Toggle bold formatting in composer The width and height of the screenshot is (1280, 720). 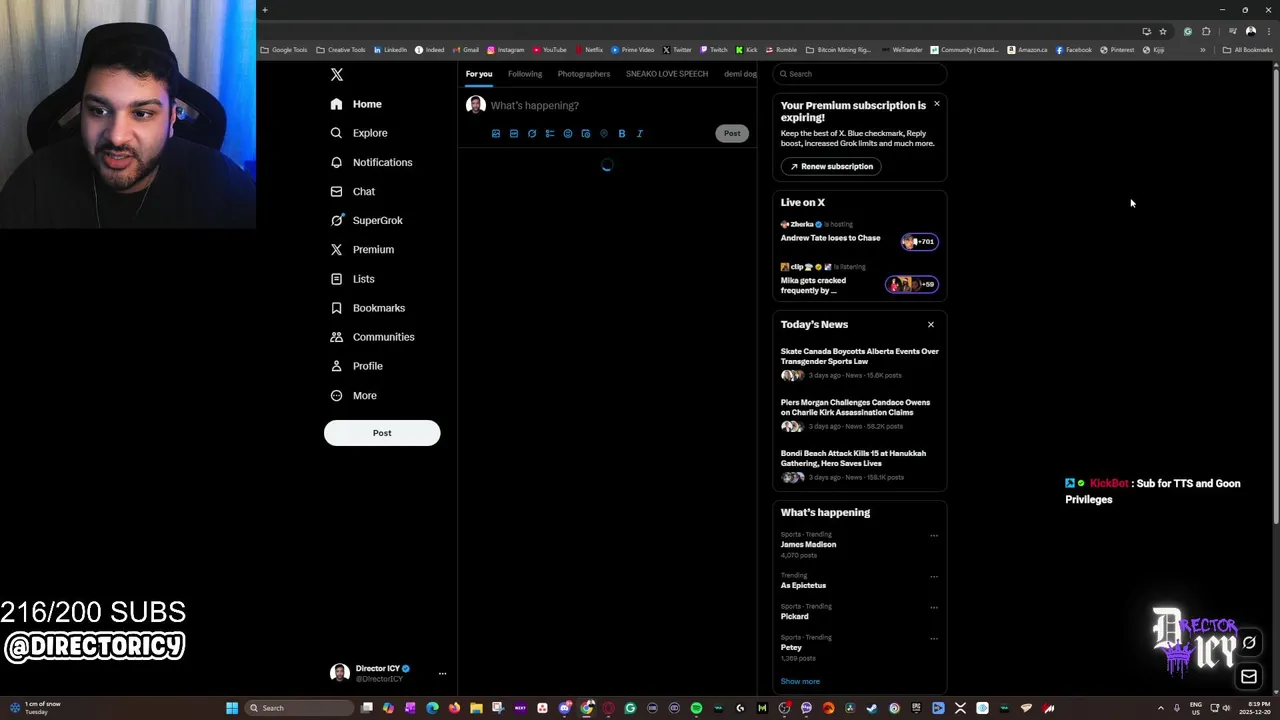[622, 133]
